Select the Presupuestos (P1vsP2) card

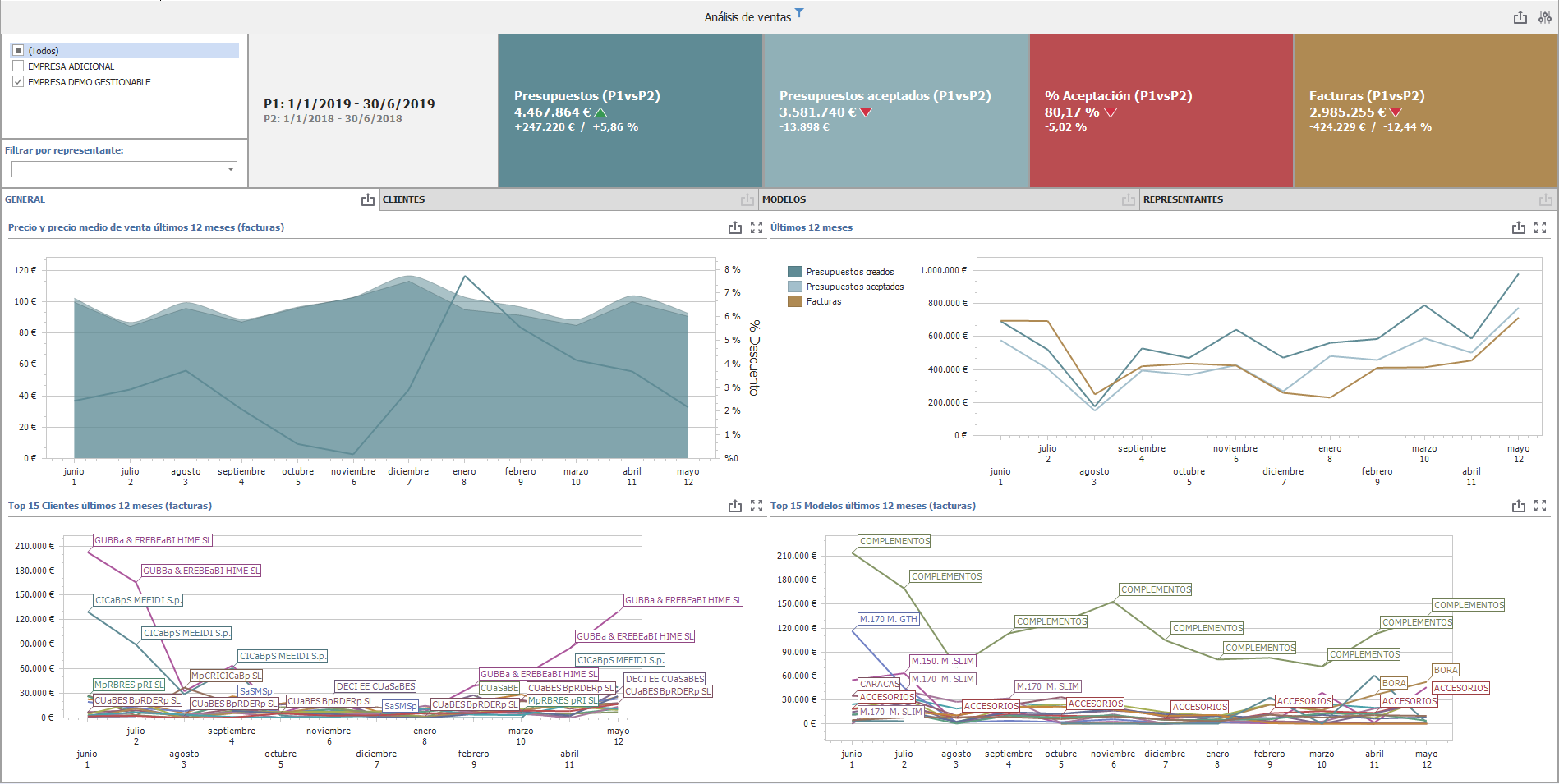pos(631,111)
